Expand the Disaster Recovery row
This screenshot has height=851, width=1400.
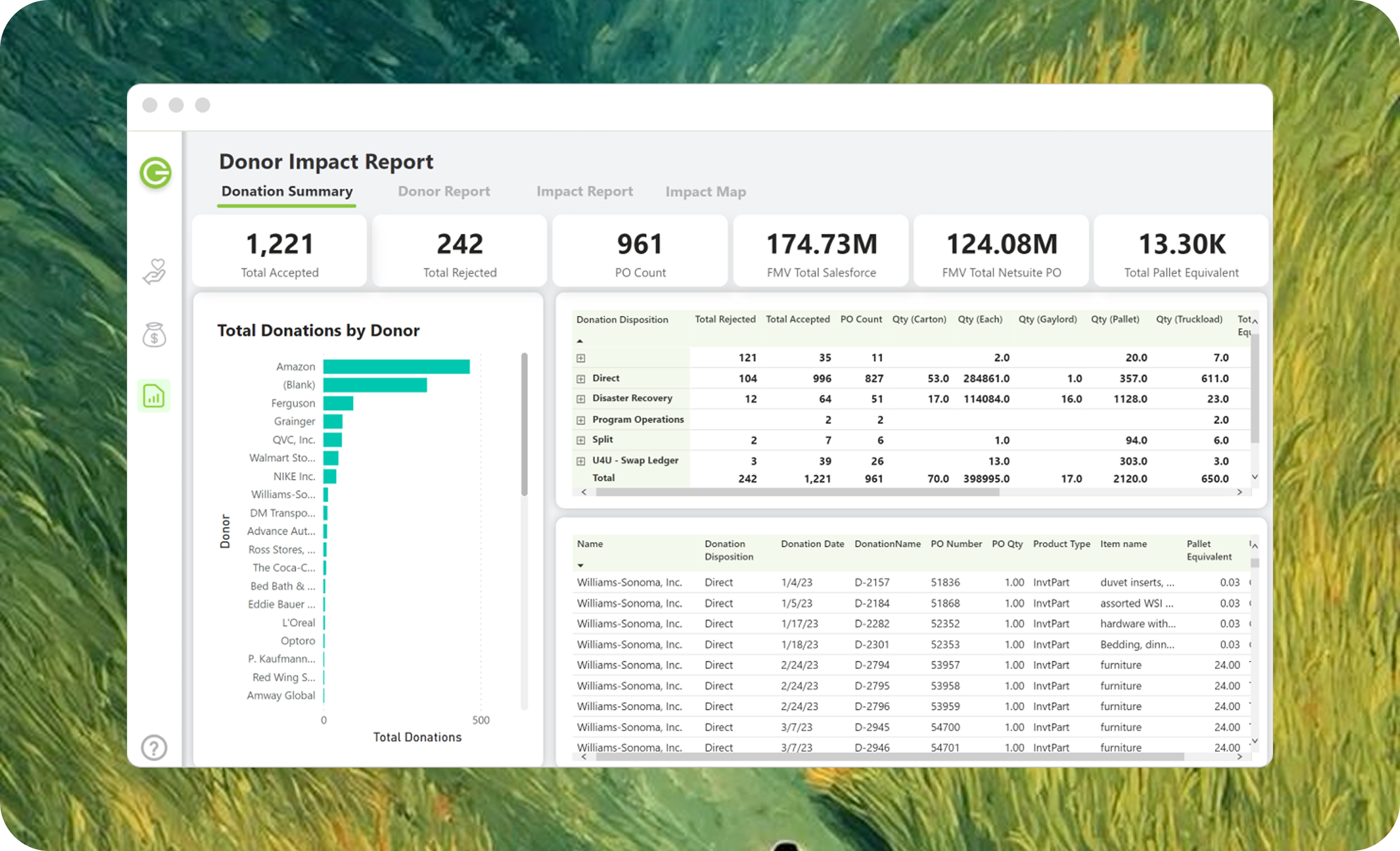pos(581,399)
